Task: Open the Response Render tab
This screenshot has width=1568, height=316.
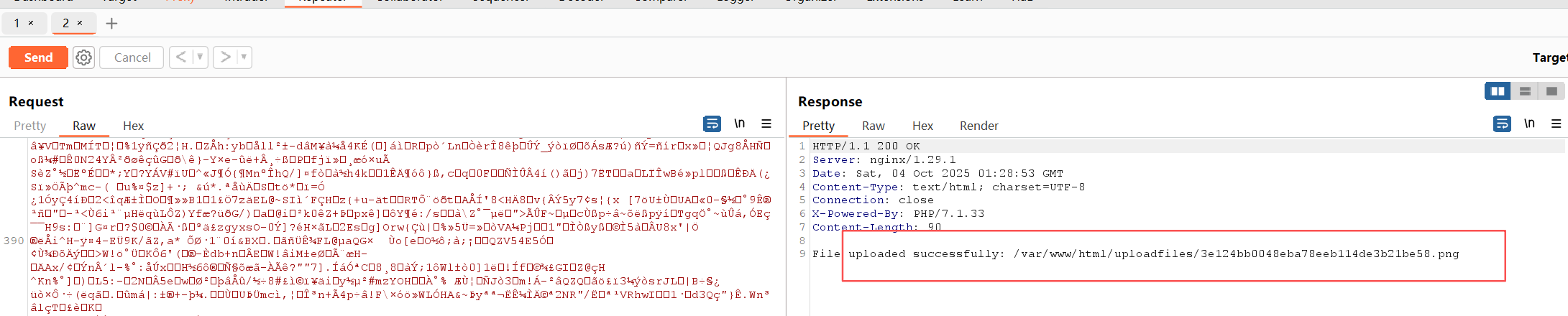Action: tap(979, 126)
